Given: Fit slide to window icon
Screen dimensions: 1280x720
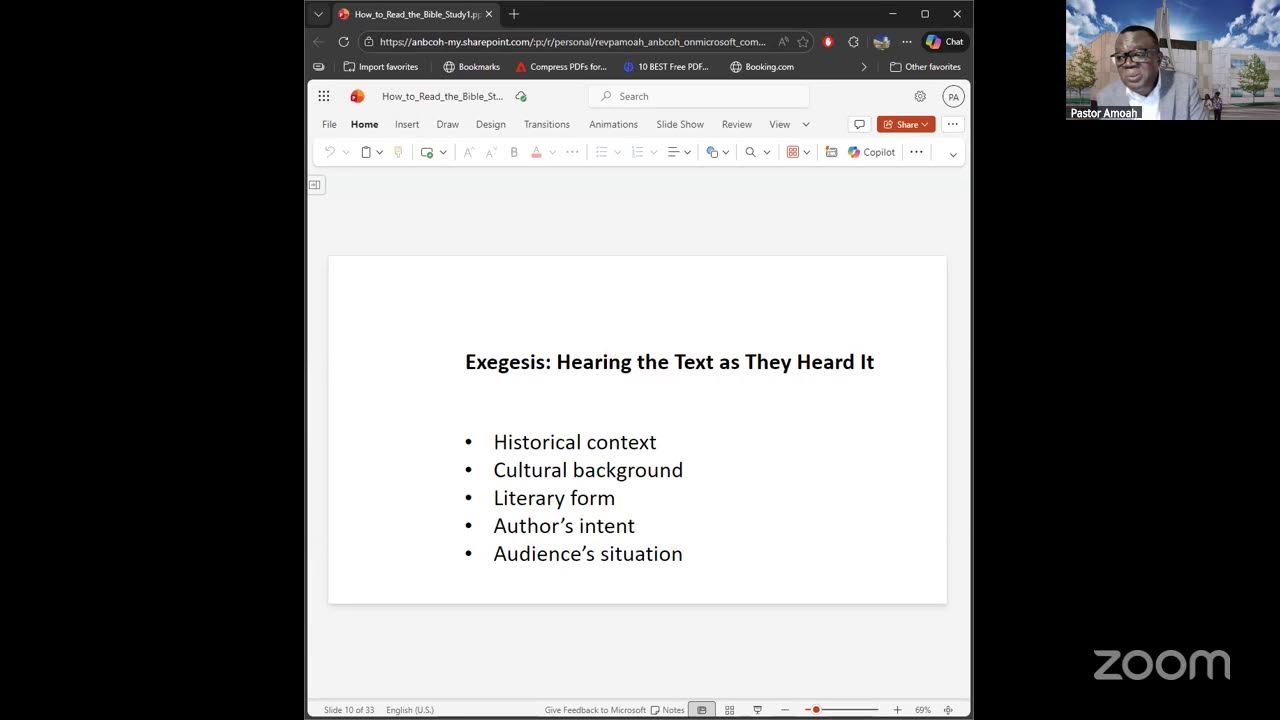Looking at the screenshot, I should [x=948, y=710].
